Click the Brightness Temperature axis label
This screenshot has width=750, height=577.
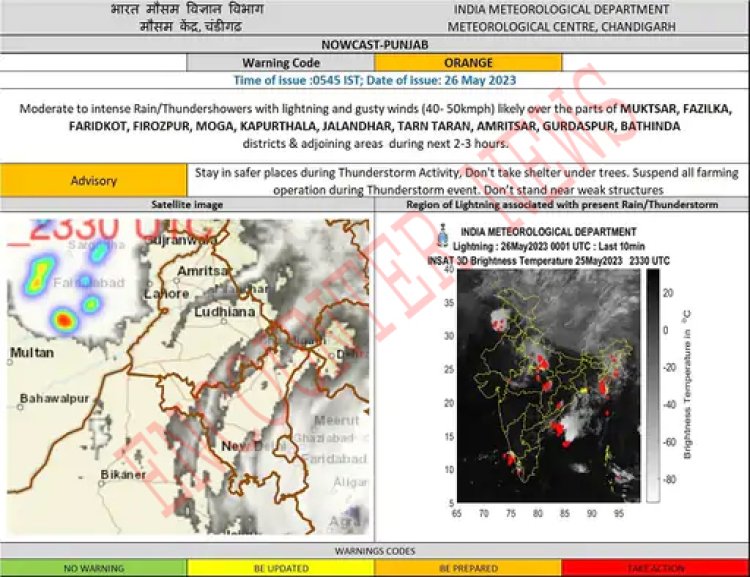(687, 386)
